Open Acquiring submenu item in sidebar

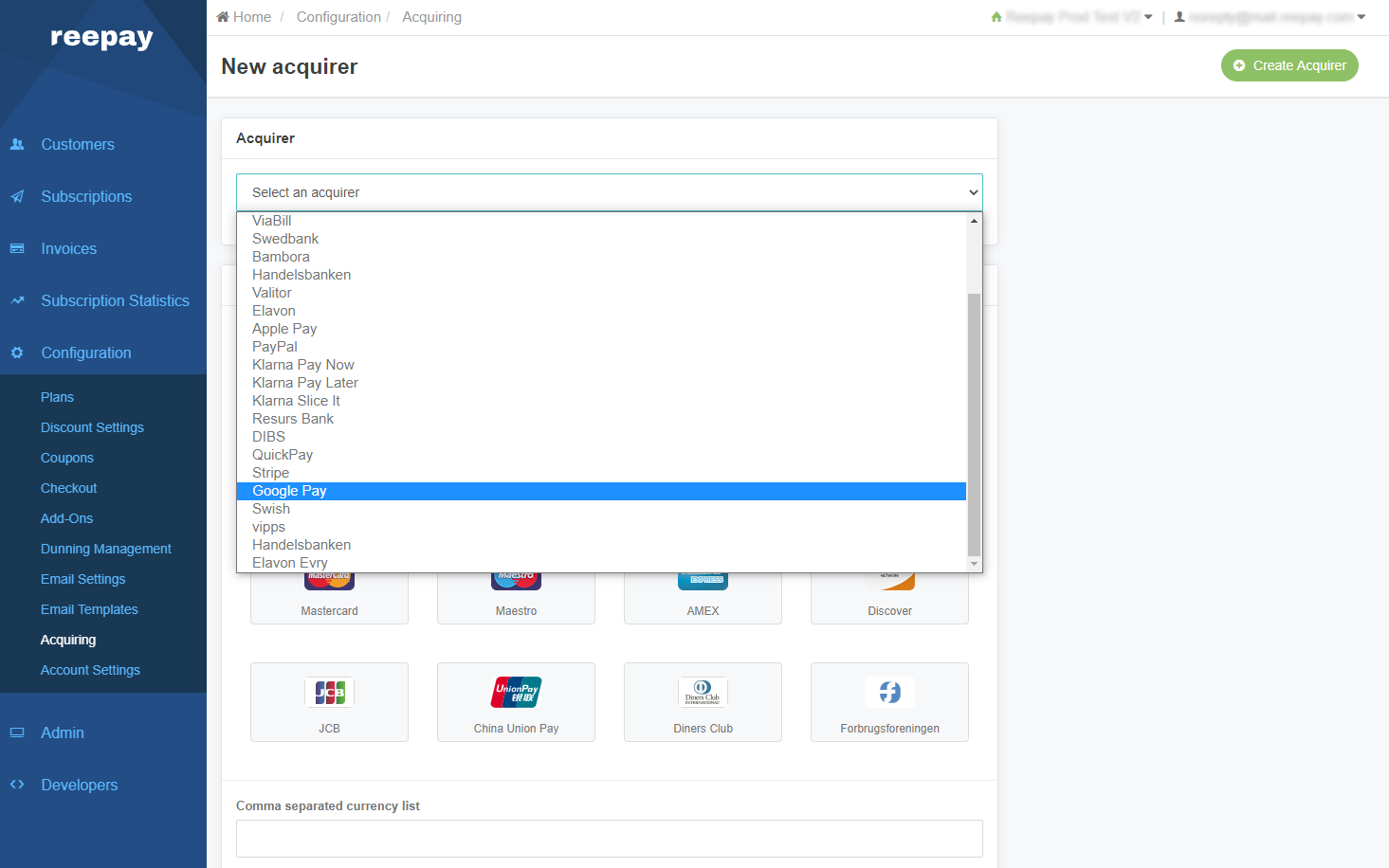pos(67,640)
